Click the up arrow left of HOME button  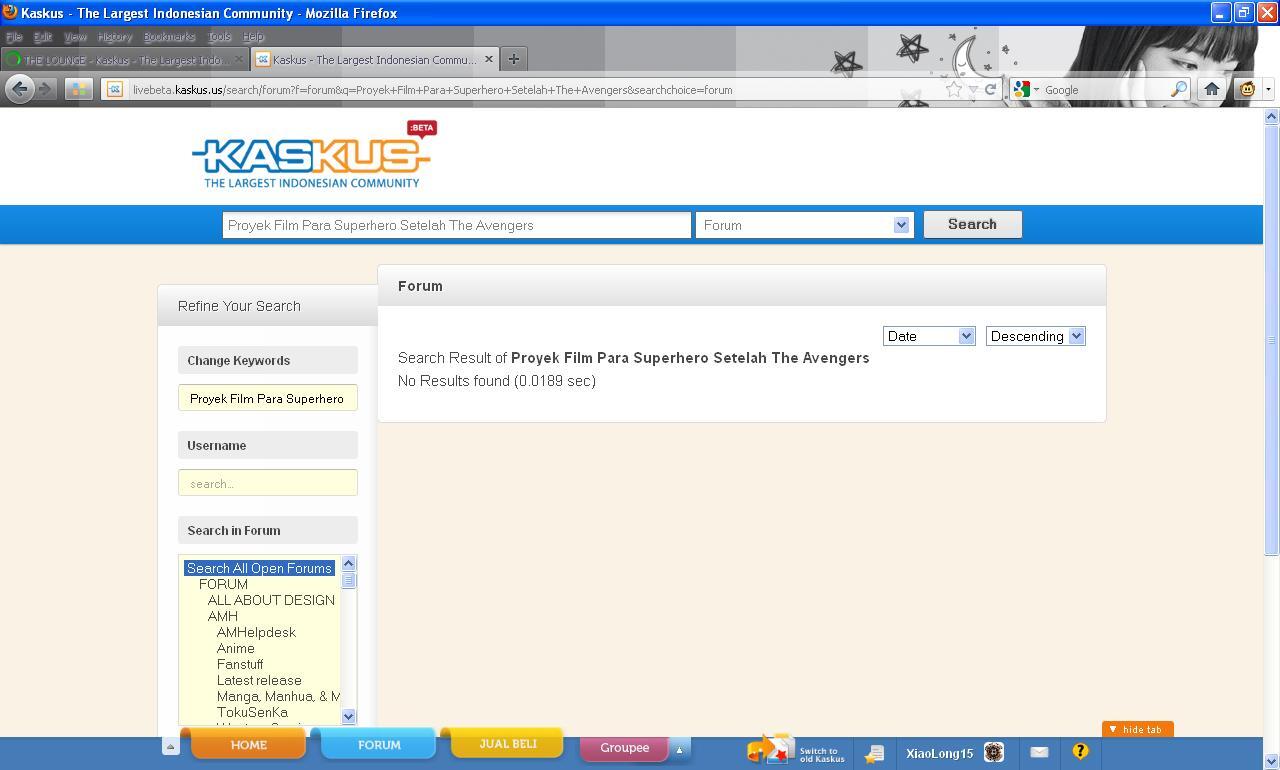point(170,746)
